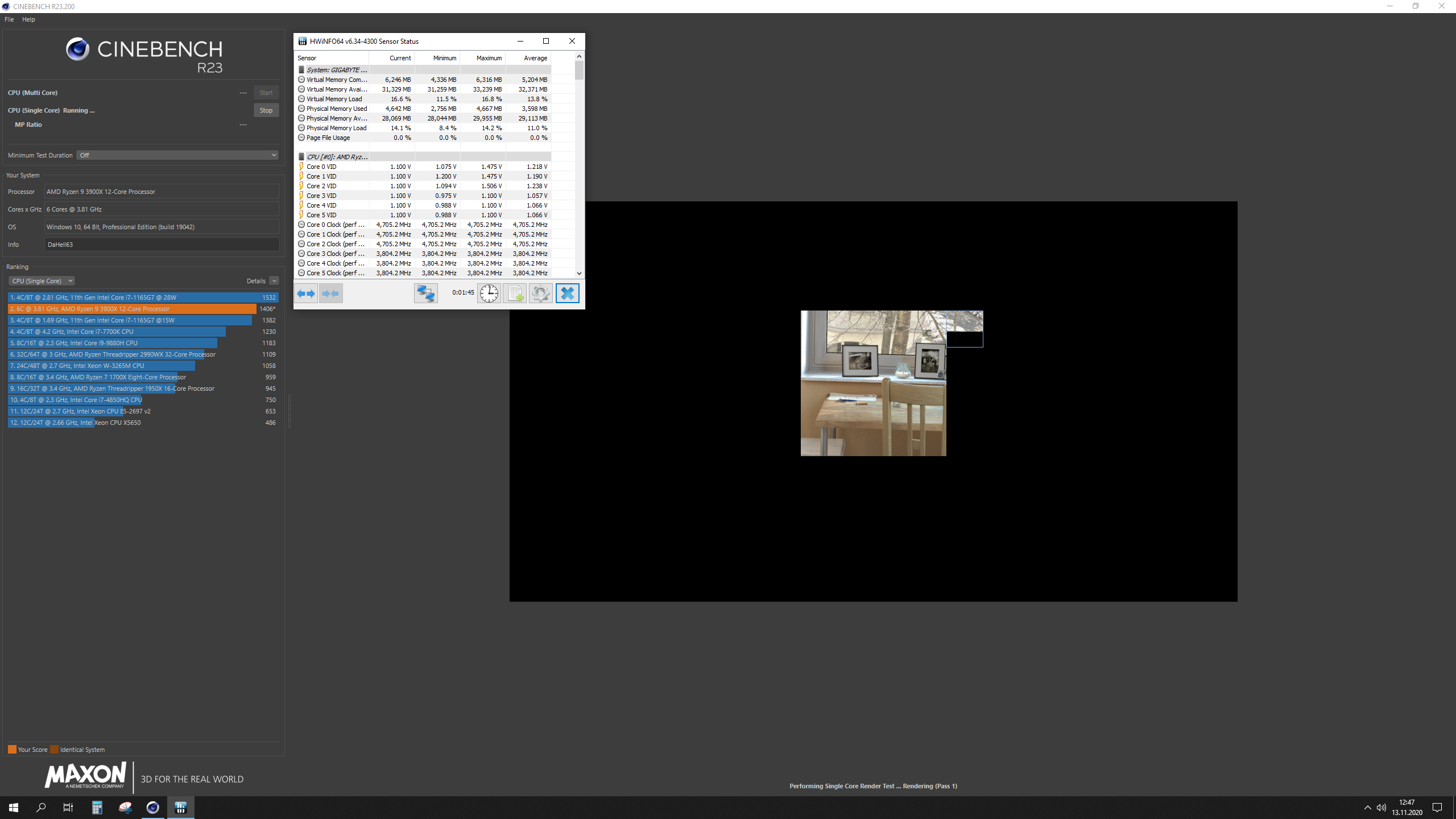Image resolution: width=1456 pixels, height=819 pixels.
Task: Open the volume control in system tray
Action: tap(1381, 808)
